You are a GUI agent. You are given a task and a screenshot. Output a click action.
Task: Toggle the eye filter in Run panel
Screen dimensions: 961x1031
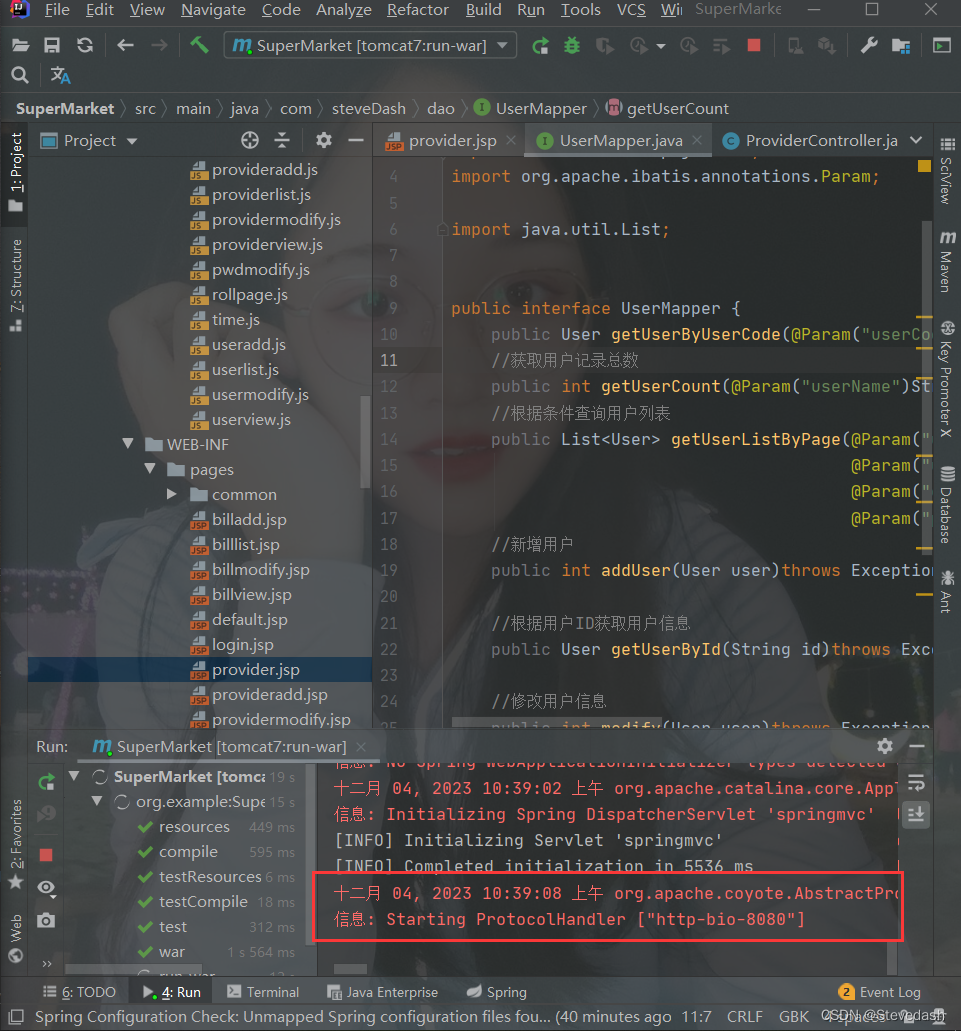point(46,888)
